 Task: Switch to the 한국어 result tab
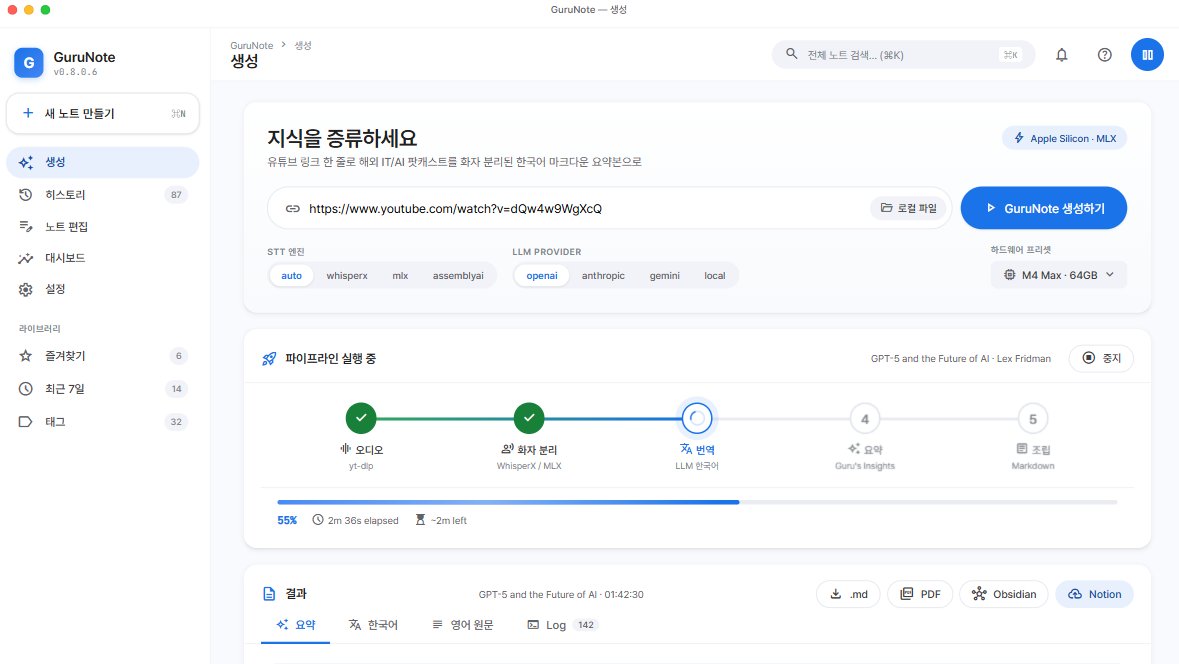373,625
